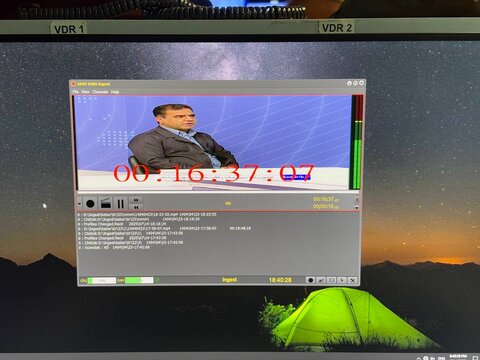
Task: Click the video preview with the timecode overlay
Action: (x=212, y=143)
